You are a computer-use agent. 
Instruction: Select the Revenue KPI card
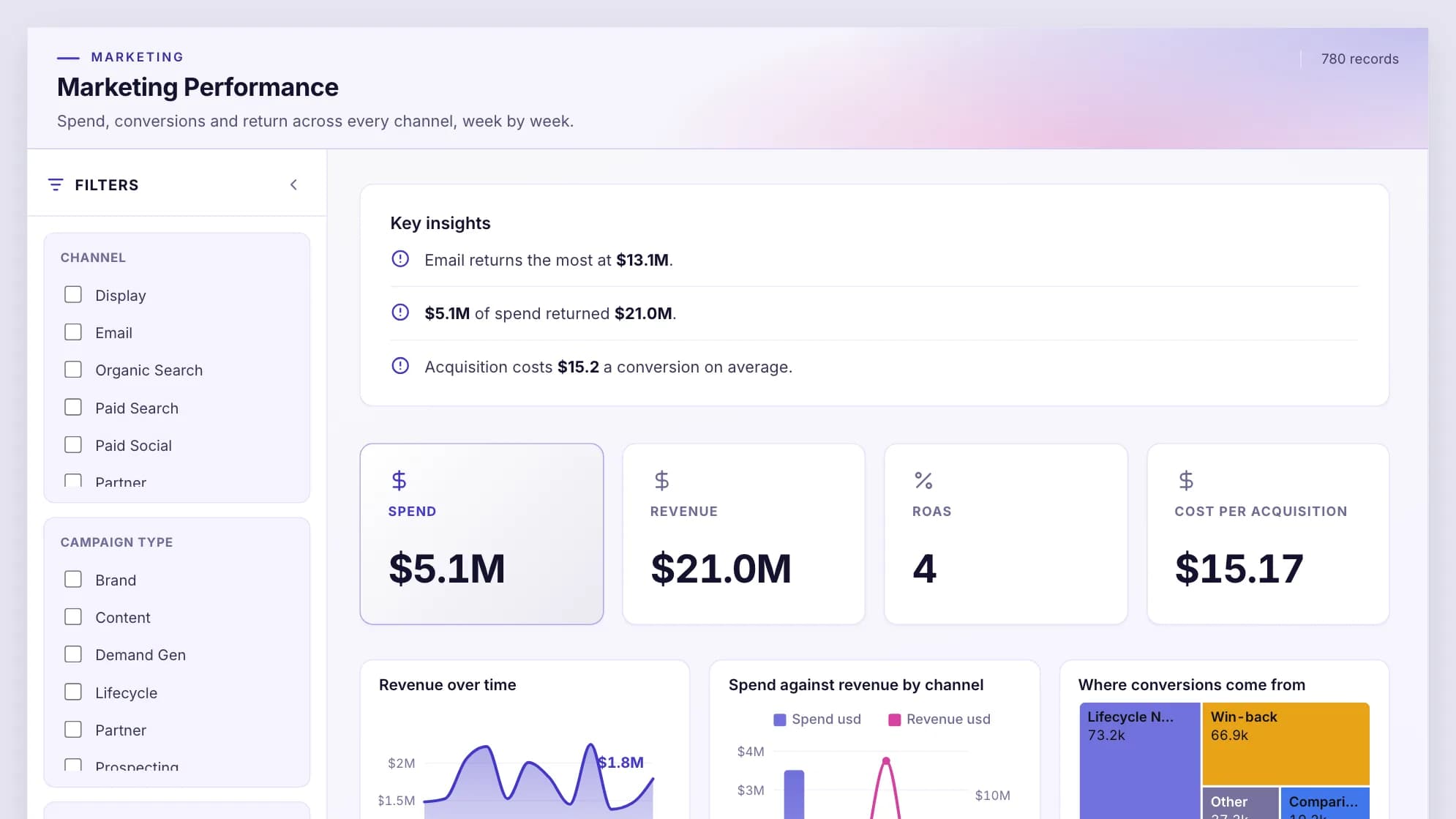[743, 534]
